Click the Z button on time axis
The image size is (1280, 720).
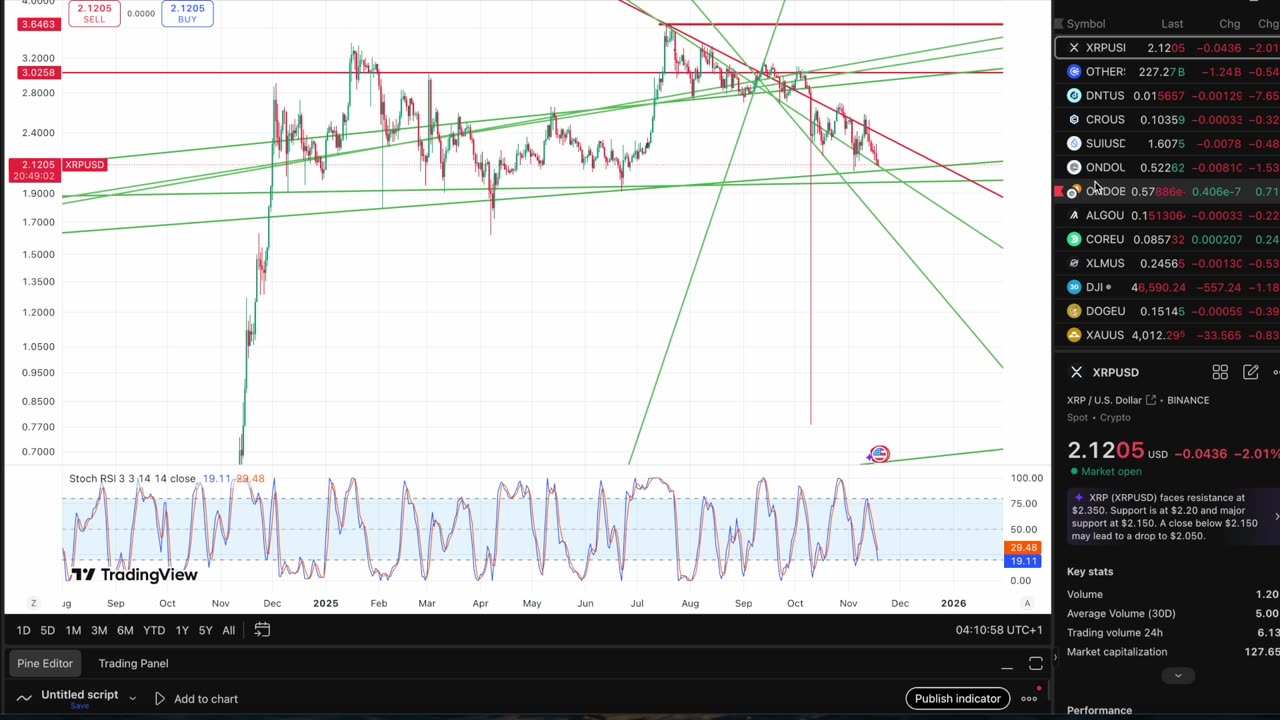[33, 603]
